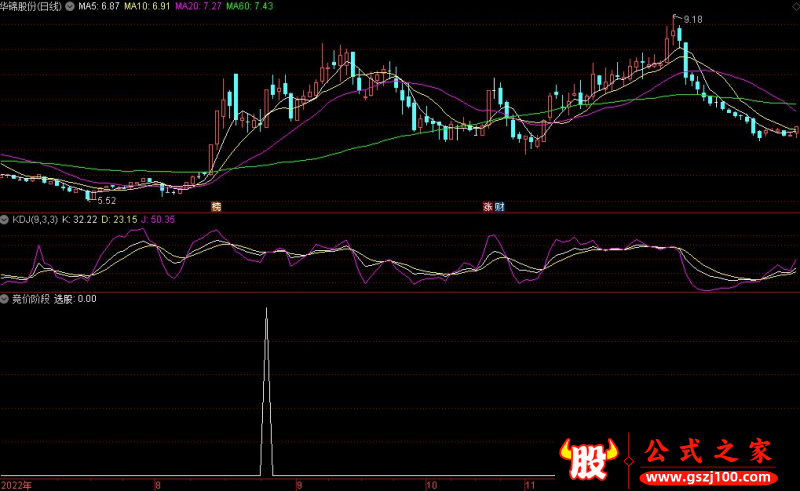Click the month 9 marker on time axis
The height and width of the screenshot is (491, 800).
point(298,484)
